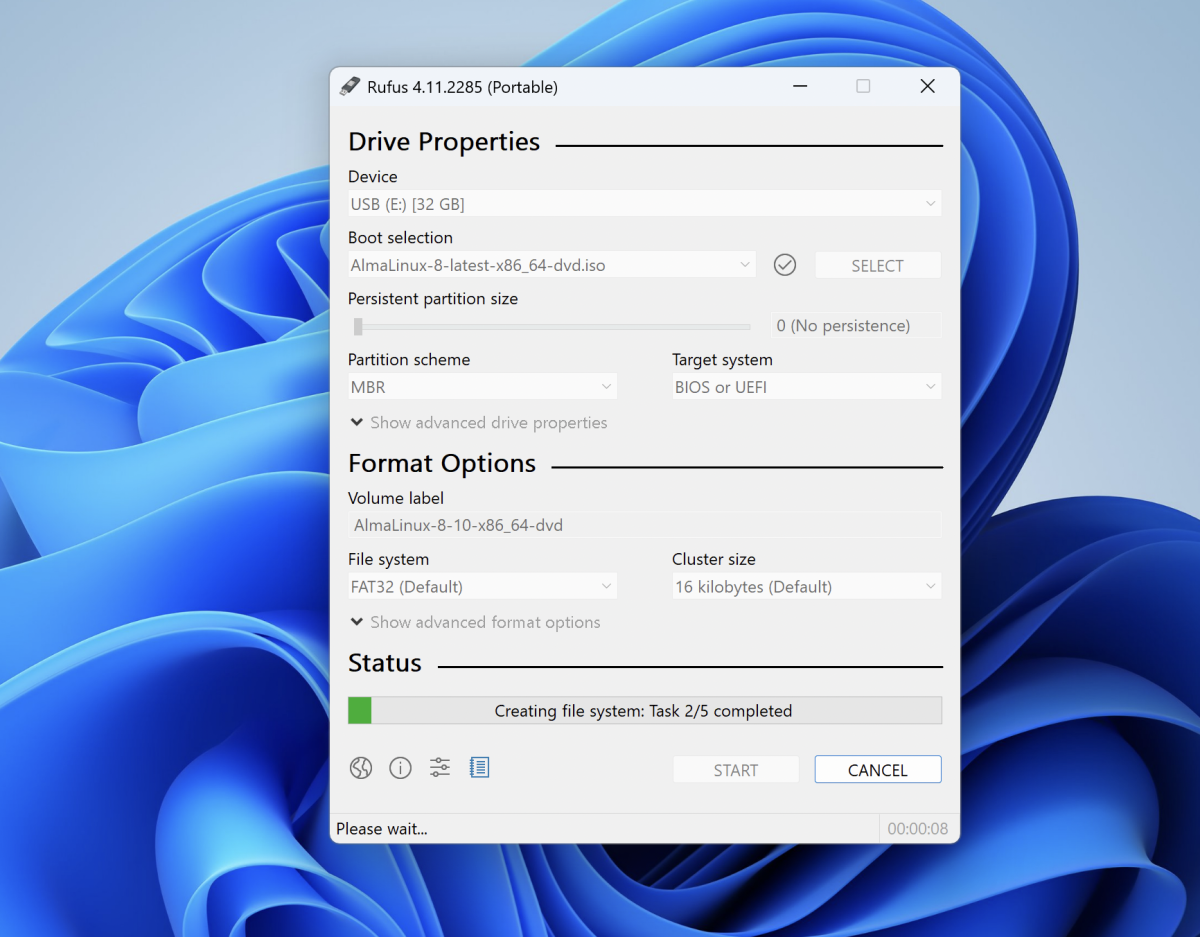Click the Rufus USB title bar icon
The height and width of the screenshot is (937, 1200).
click(x=349, y=87)
